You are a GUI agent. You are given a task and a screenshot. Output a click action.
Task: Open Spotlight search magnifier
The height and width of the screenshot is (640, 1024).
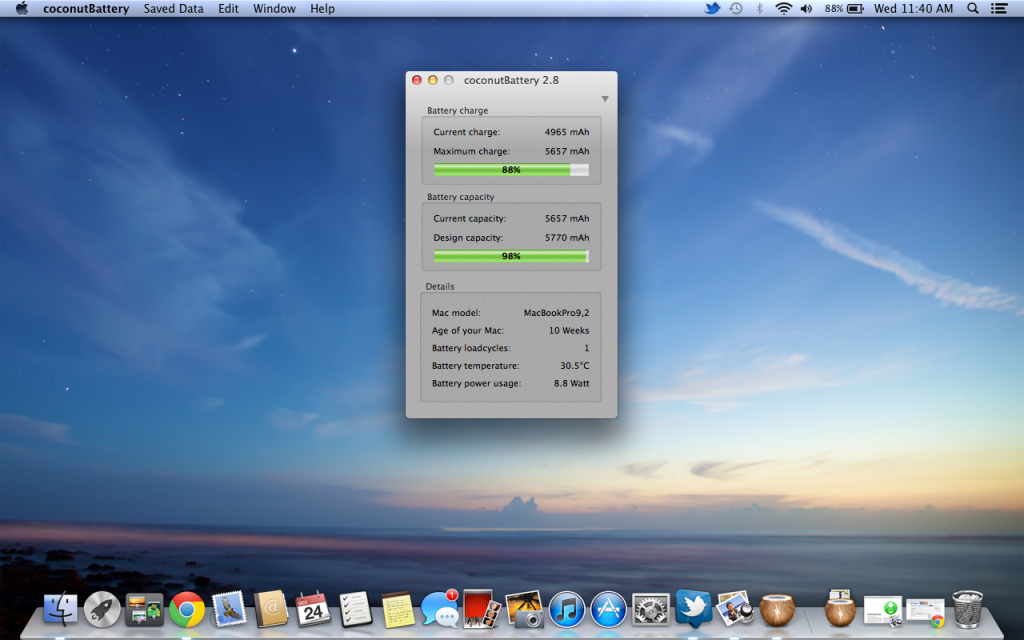[x=972, y=8]
